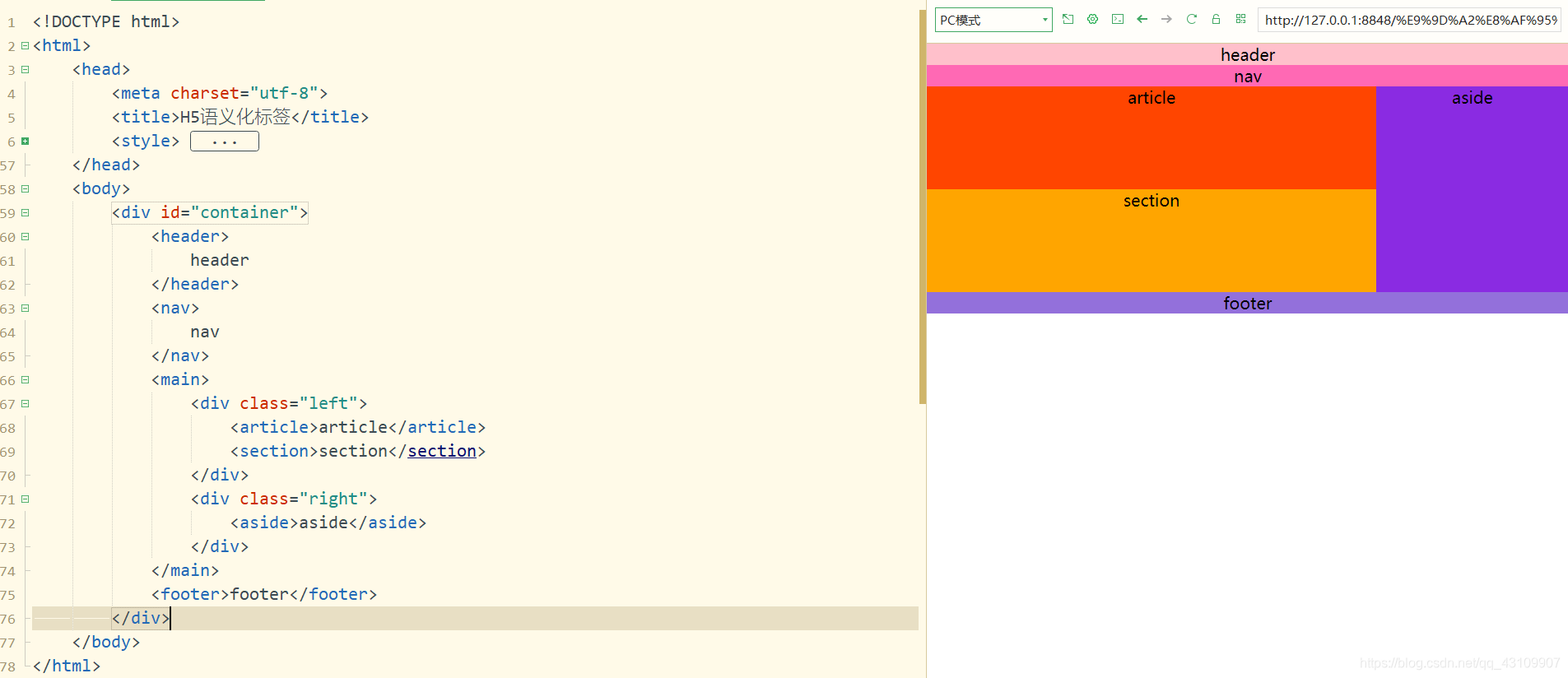Click the div class="right" tag
1568x678 pixels.
[284, 499]
